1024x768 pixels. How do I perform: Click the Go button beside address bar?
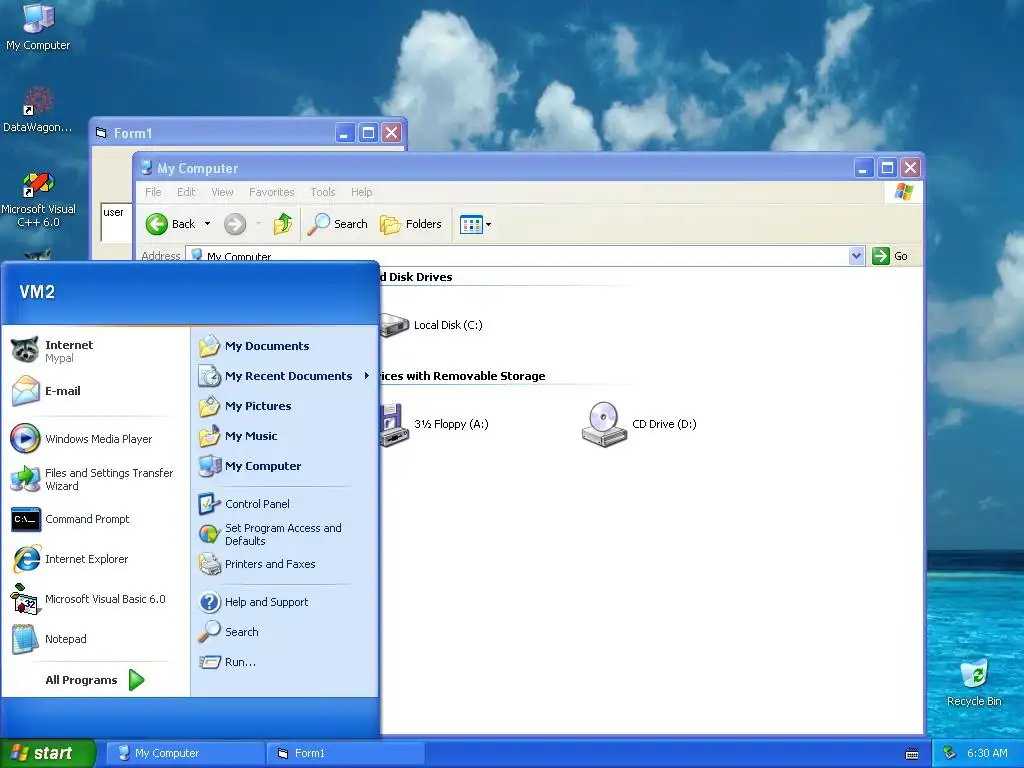[x=891, y=256]
